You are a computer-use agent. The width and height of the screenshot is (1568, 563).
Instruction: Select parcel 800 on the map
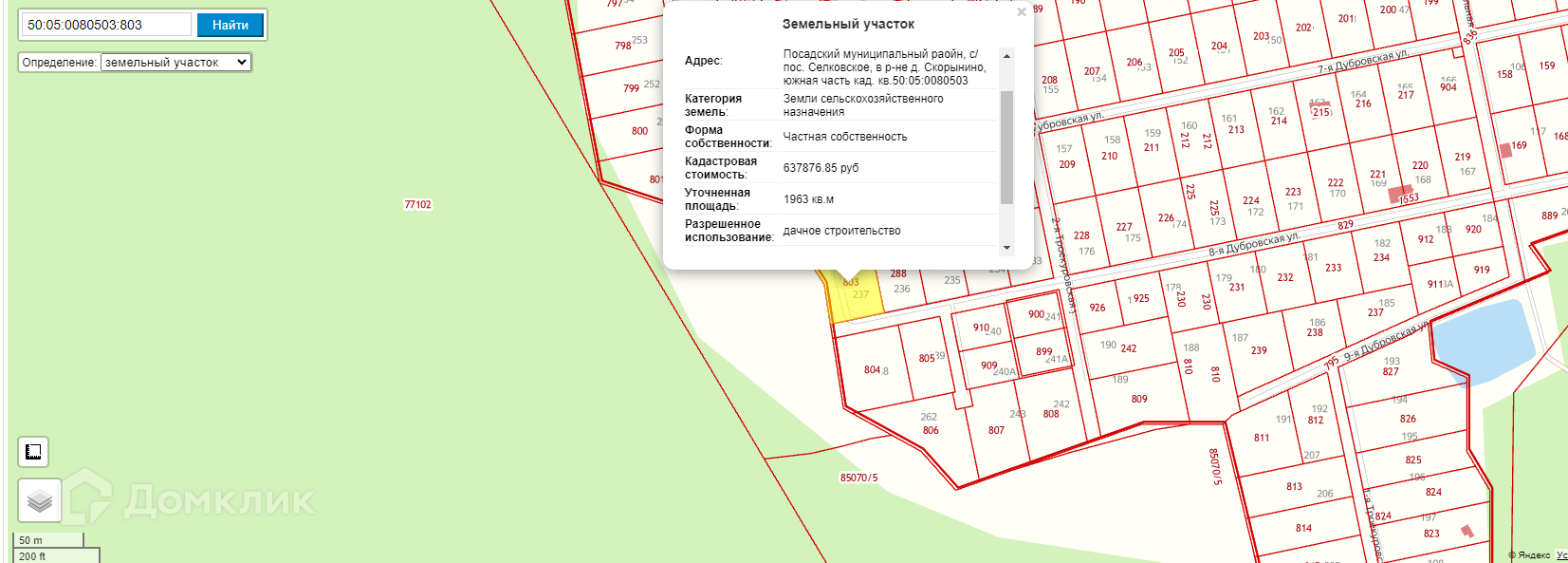(x=640, y=131)
